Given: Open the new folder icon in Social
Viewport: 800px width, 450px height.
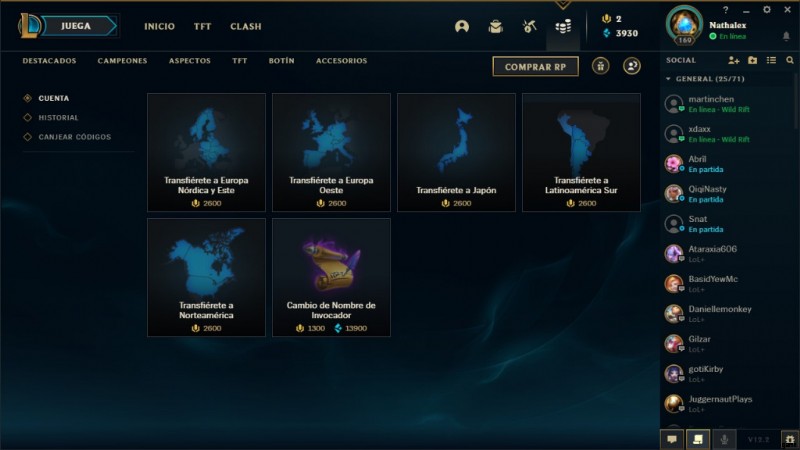Looking at the screenshot, I should click(x=753, y=60).
